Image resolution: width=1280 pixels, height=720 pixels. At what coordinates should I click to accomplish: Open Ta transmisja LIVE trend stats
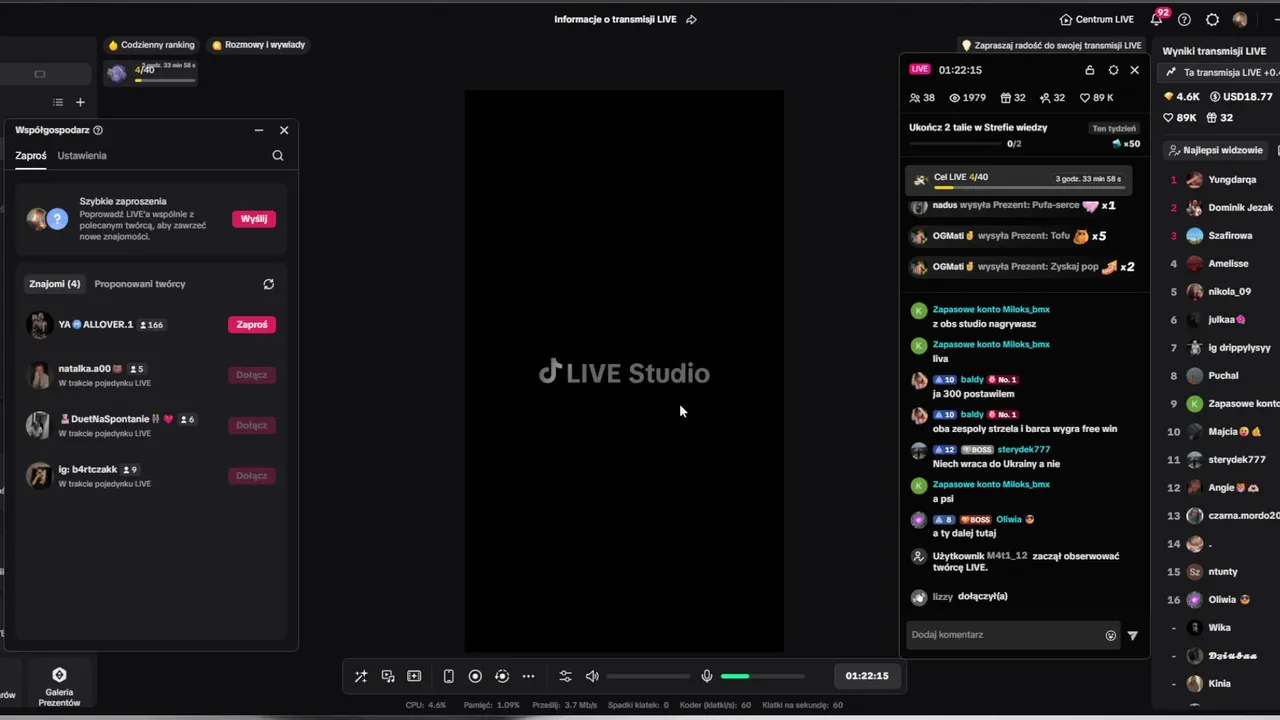[x=1221, y=73]
